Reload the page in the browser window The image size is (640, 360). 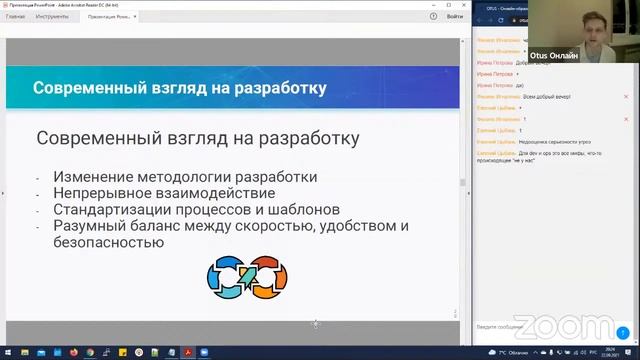[501, 20]
